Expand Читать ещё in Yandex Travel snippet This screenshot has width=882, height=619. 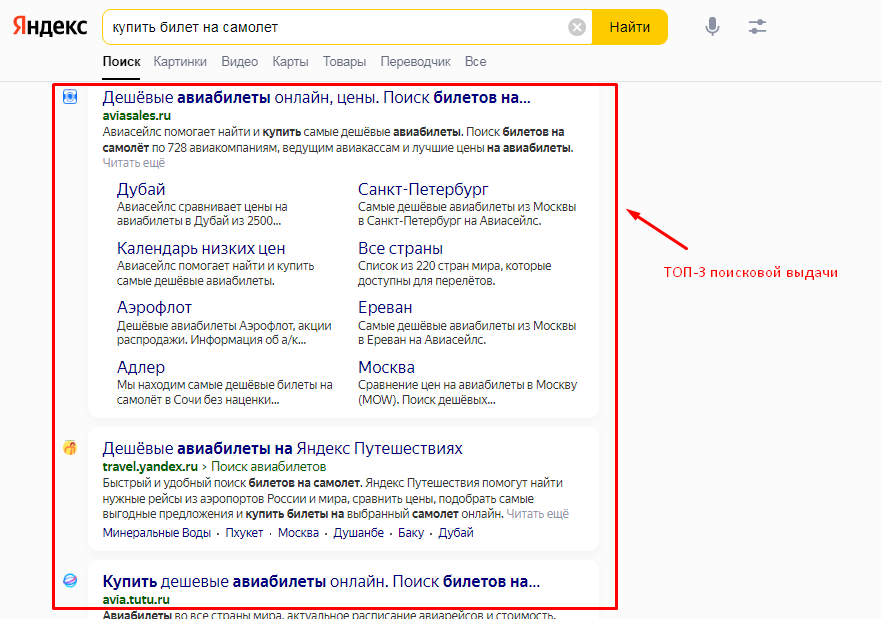(537, 514)
